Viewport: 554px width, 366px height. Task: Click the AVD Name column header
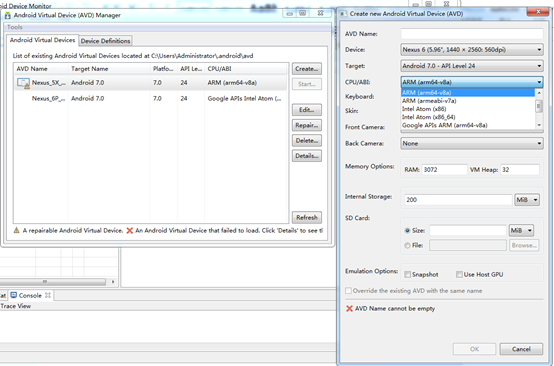point(41,69)
